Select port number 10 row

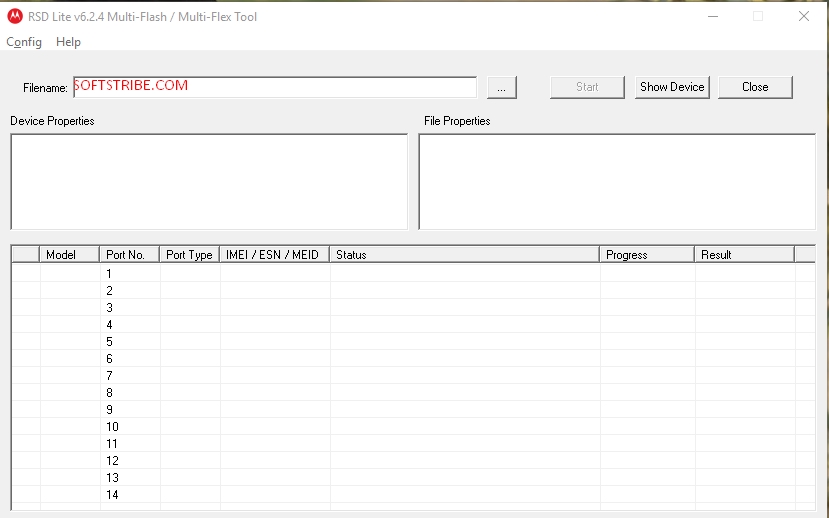point(413,426)
